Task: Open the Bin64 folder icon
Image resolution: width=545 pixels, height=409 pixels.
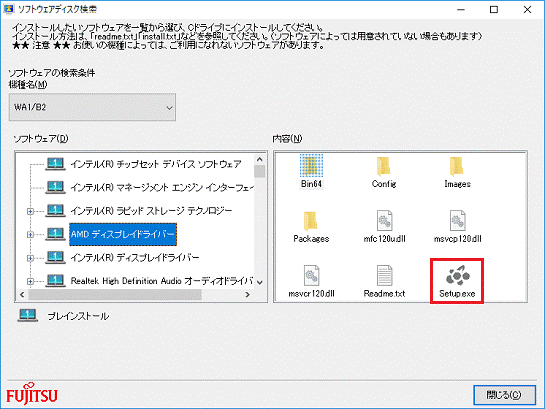Action: tap(311, 166)
